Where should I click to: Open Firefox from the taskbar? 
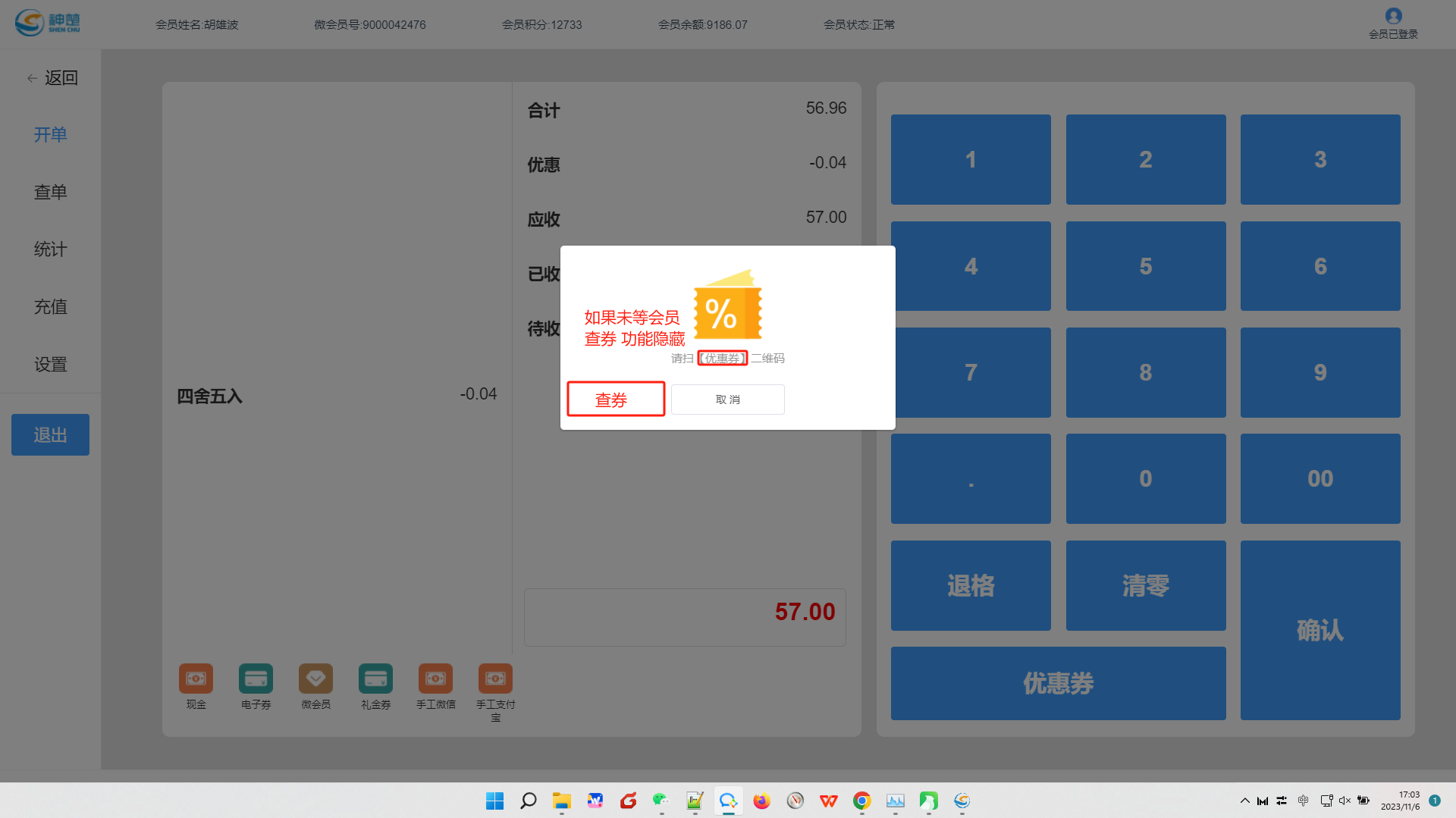tap(761, 801)
